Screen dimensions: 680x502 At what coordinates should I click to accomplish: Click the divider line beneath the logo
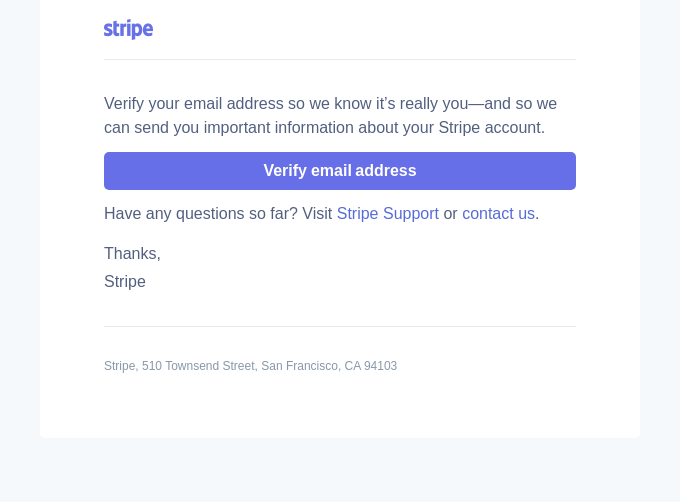tap(340, 59)
